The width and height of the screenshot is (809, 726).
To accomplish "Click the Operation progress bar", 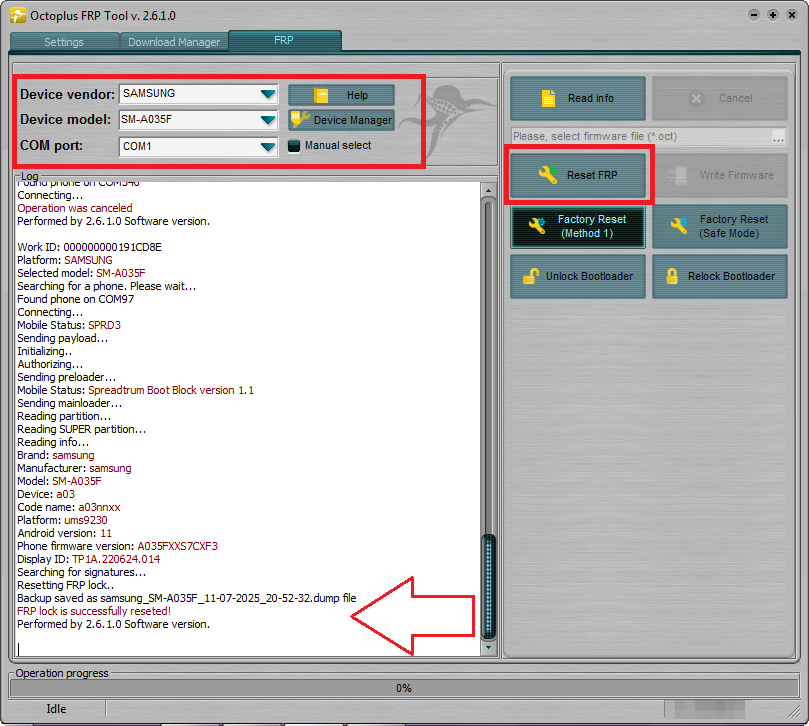I will pyautogui.click(x=404, y=688).
